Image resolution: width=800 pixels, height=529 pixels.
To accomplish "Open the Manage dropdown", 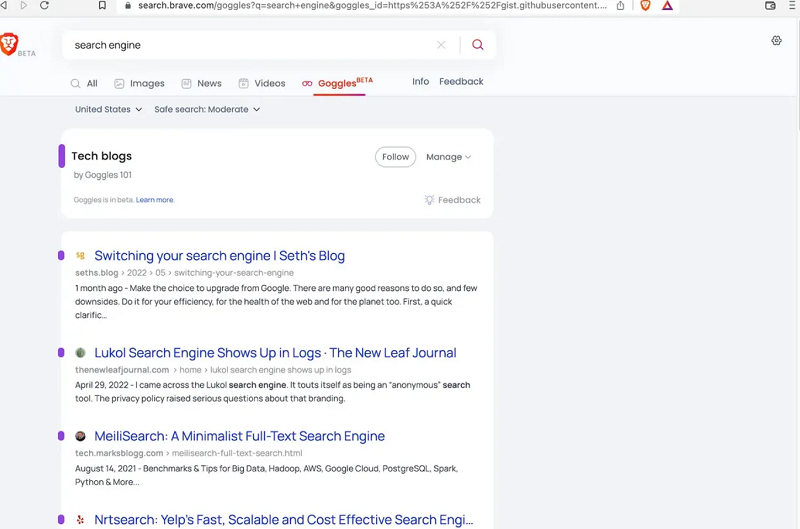I will (448, 157).
